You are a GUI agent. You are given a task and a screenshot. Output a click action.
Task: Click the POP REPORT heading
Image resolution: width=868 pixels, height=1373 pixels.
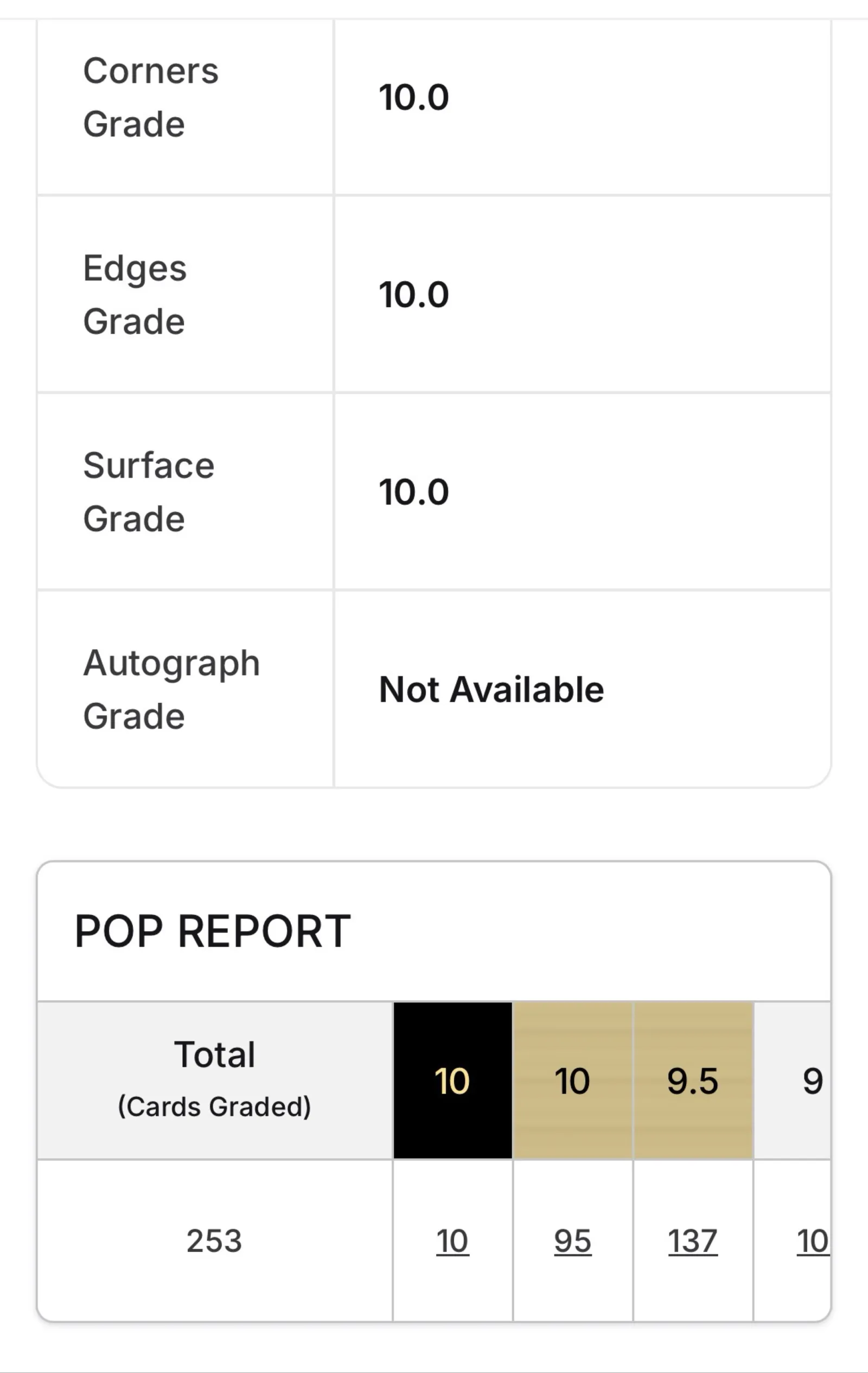[x=213, y=931]
